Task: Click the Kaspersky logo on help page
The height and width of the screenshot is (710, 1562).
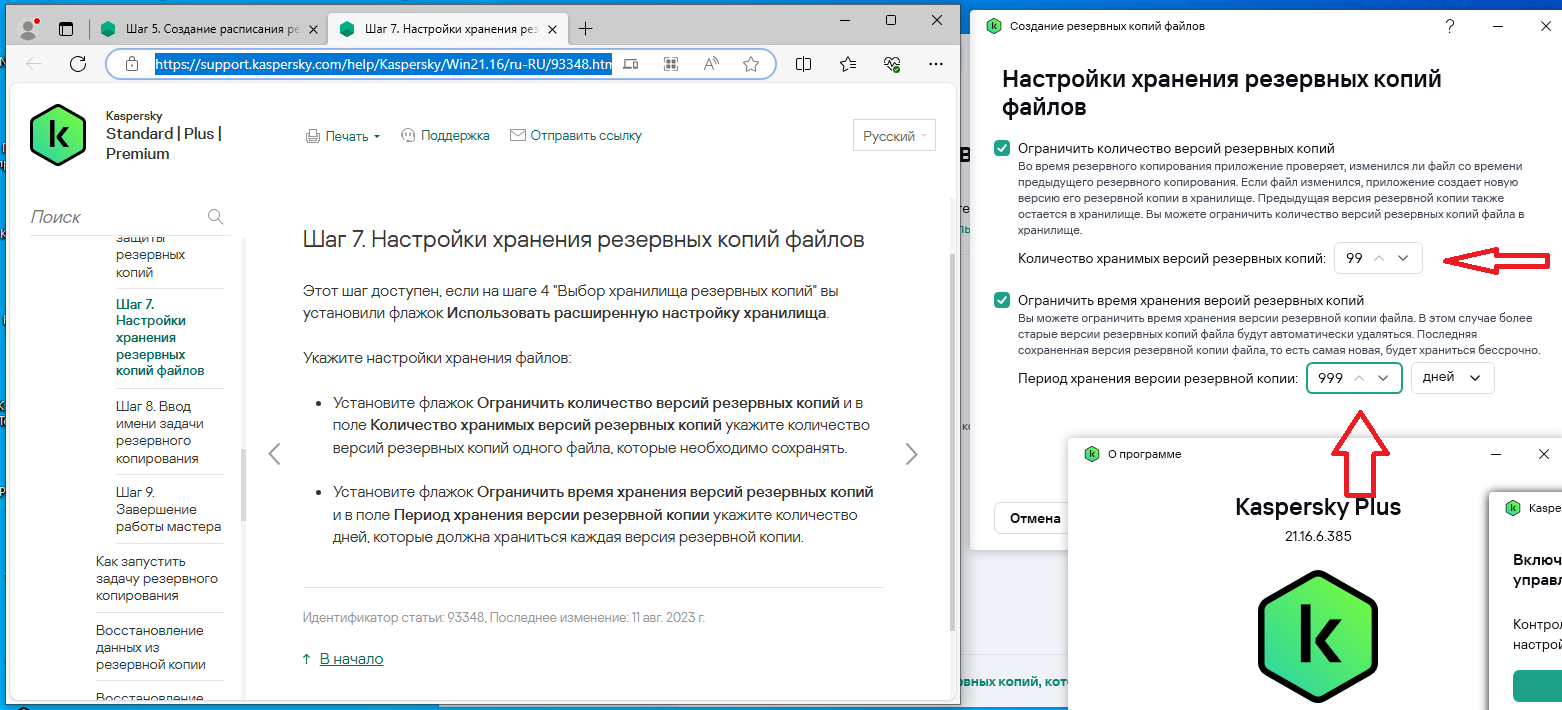Action: [x=59, y=135]
